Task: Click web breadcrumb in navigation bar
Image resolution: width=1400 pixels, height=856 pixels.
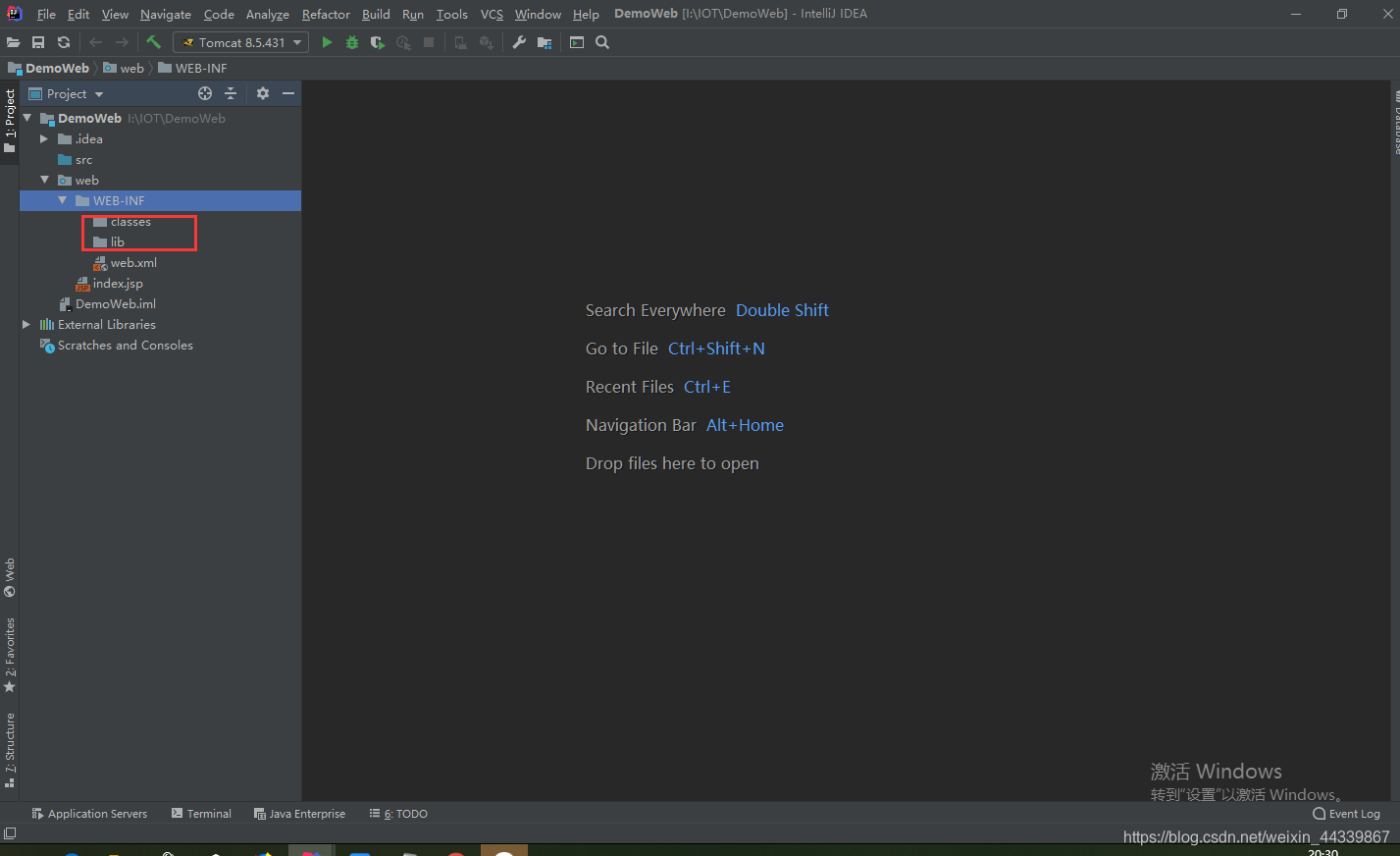Action: (x=124, y=68)
